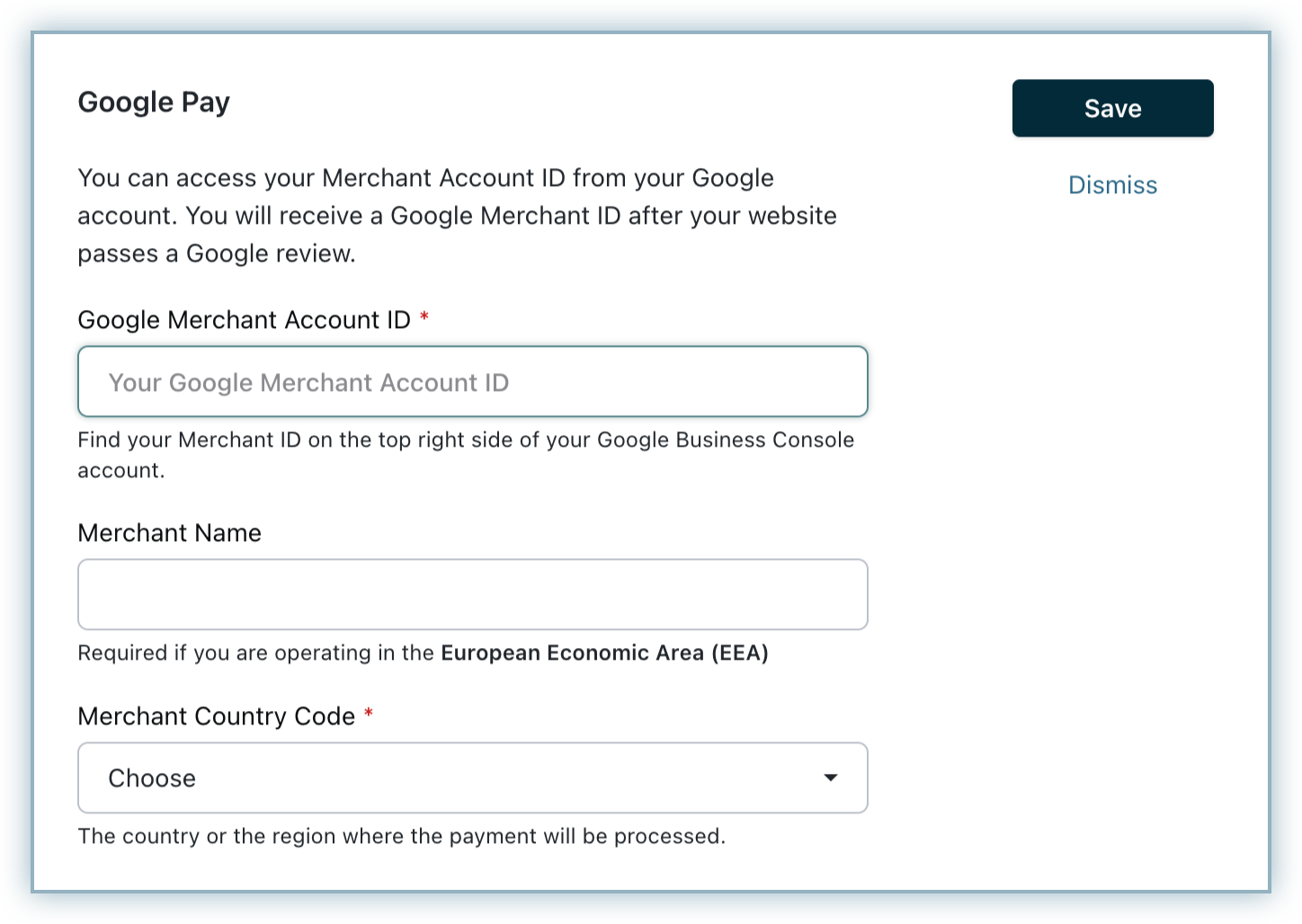Image resolution: width=1302 pixels, height=924 pixels.
Task: Click the Save button
Action: click(1112, 109)
